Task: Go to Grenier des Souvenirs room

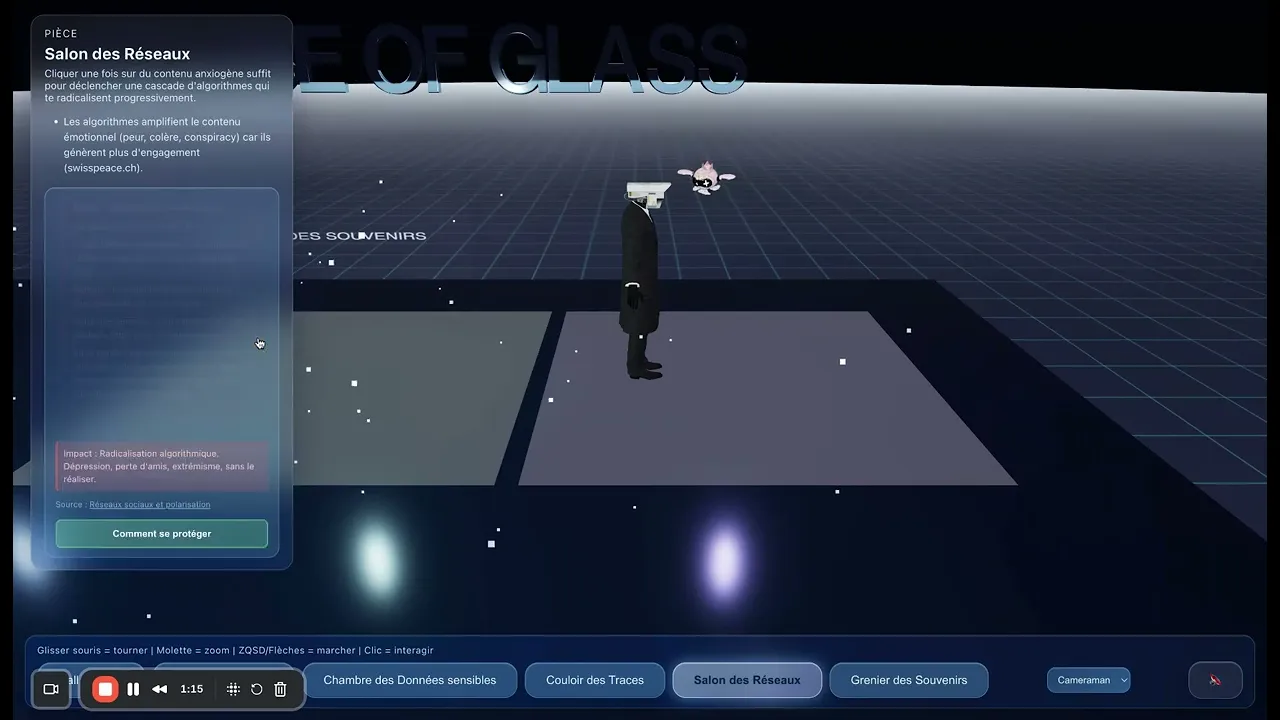Action: [x=909, y=680]
